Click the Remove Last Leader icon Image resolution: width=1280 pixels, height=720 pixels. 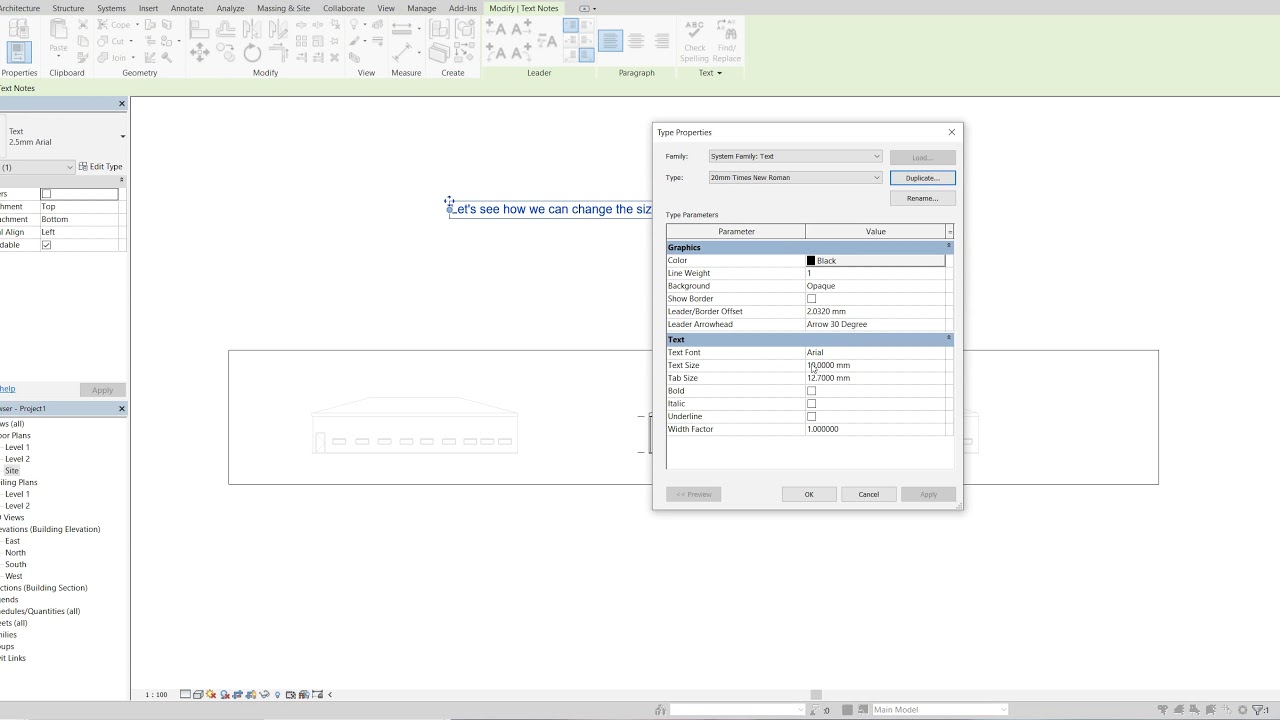pyautogui.click(x=547, y=40)
